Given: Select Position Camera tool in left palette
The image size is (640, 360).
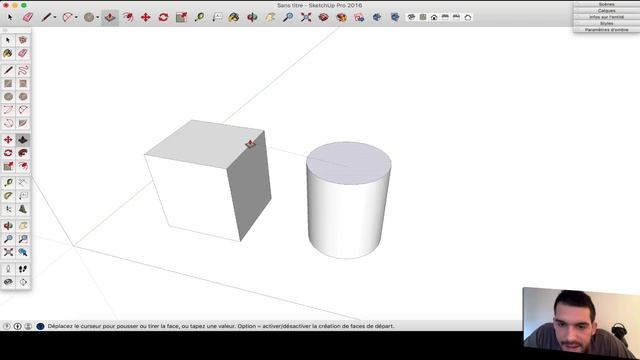Looking at the screenshot, I should (x=8, y=269).
